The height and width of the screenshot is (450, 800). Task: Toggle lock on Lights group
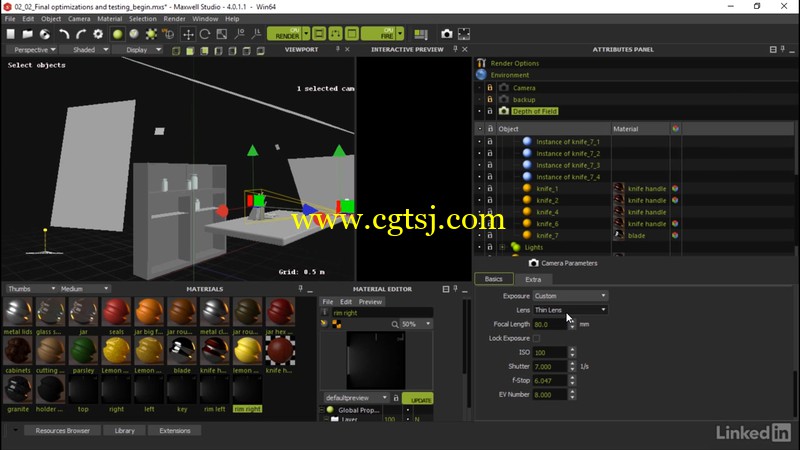(490, 247)
